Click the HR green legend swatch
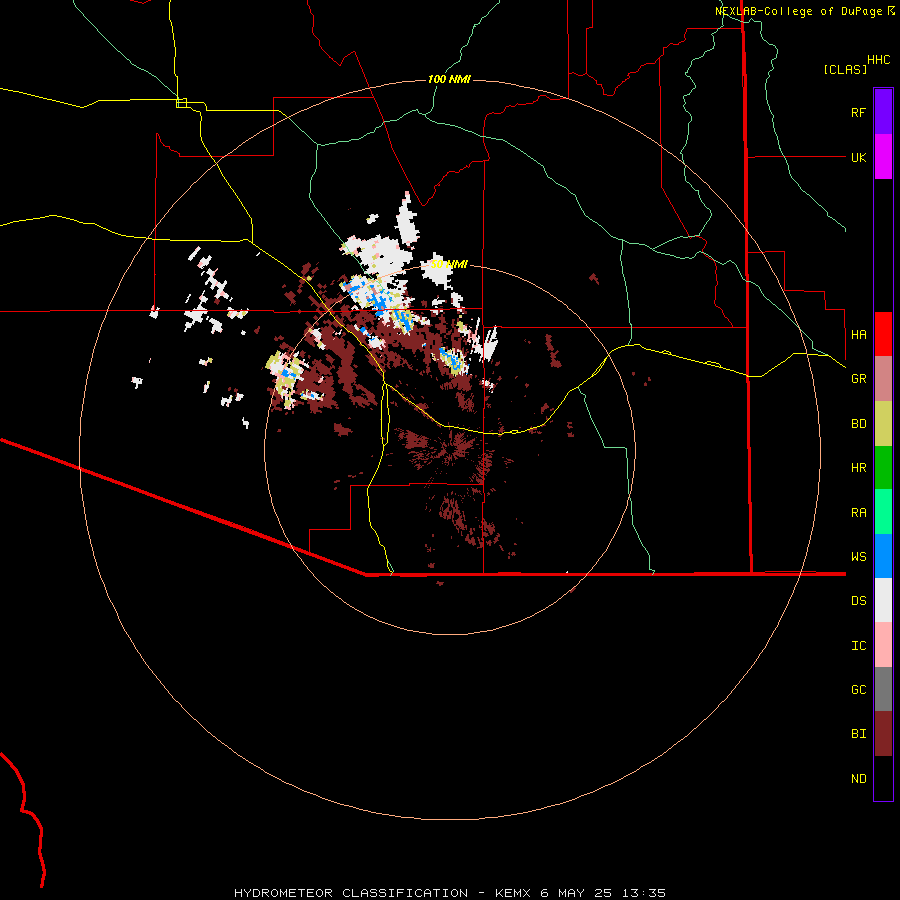 [883, 468]
